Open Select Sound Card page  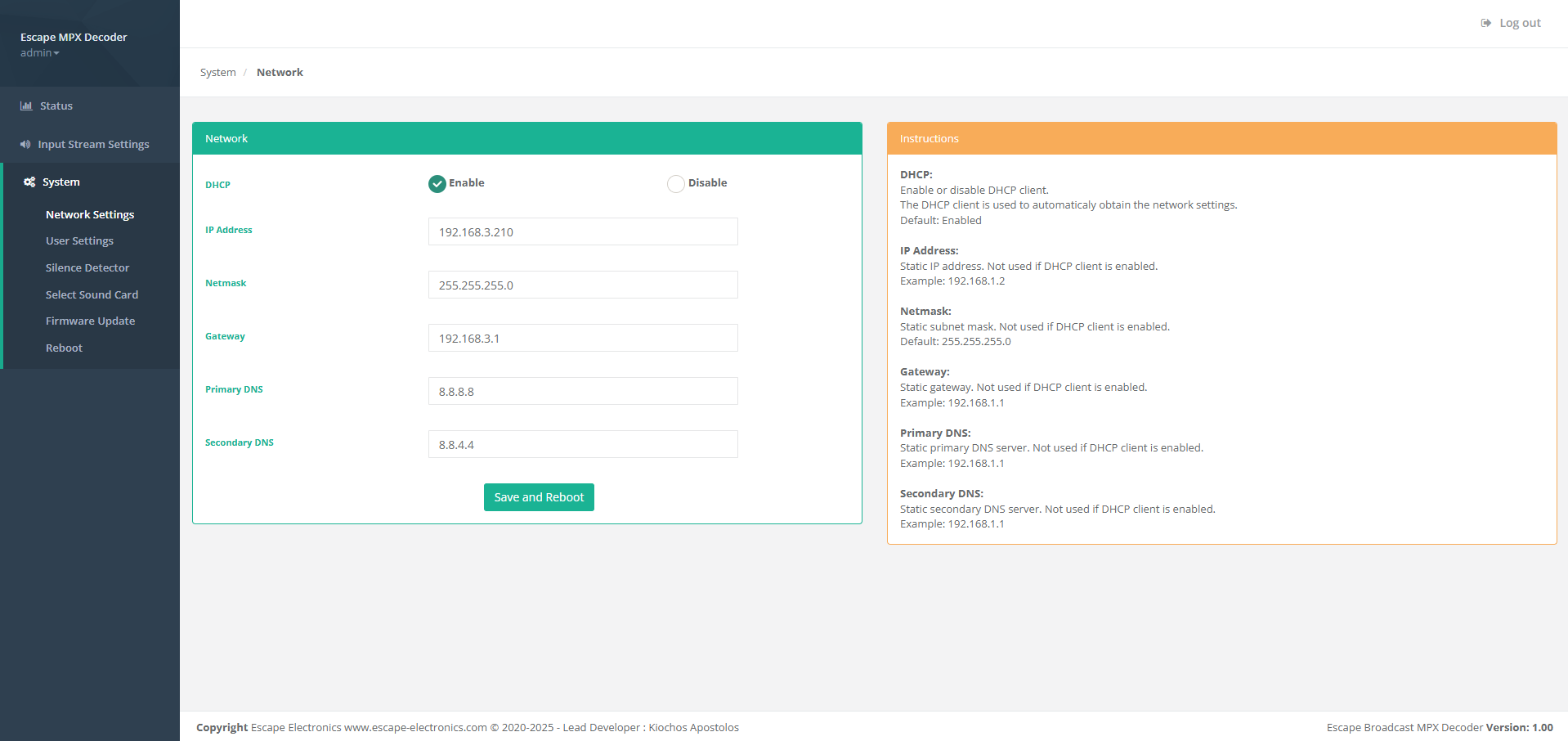tap(92, 295)
